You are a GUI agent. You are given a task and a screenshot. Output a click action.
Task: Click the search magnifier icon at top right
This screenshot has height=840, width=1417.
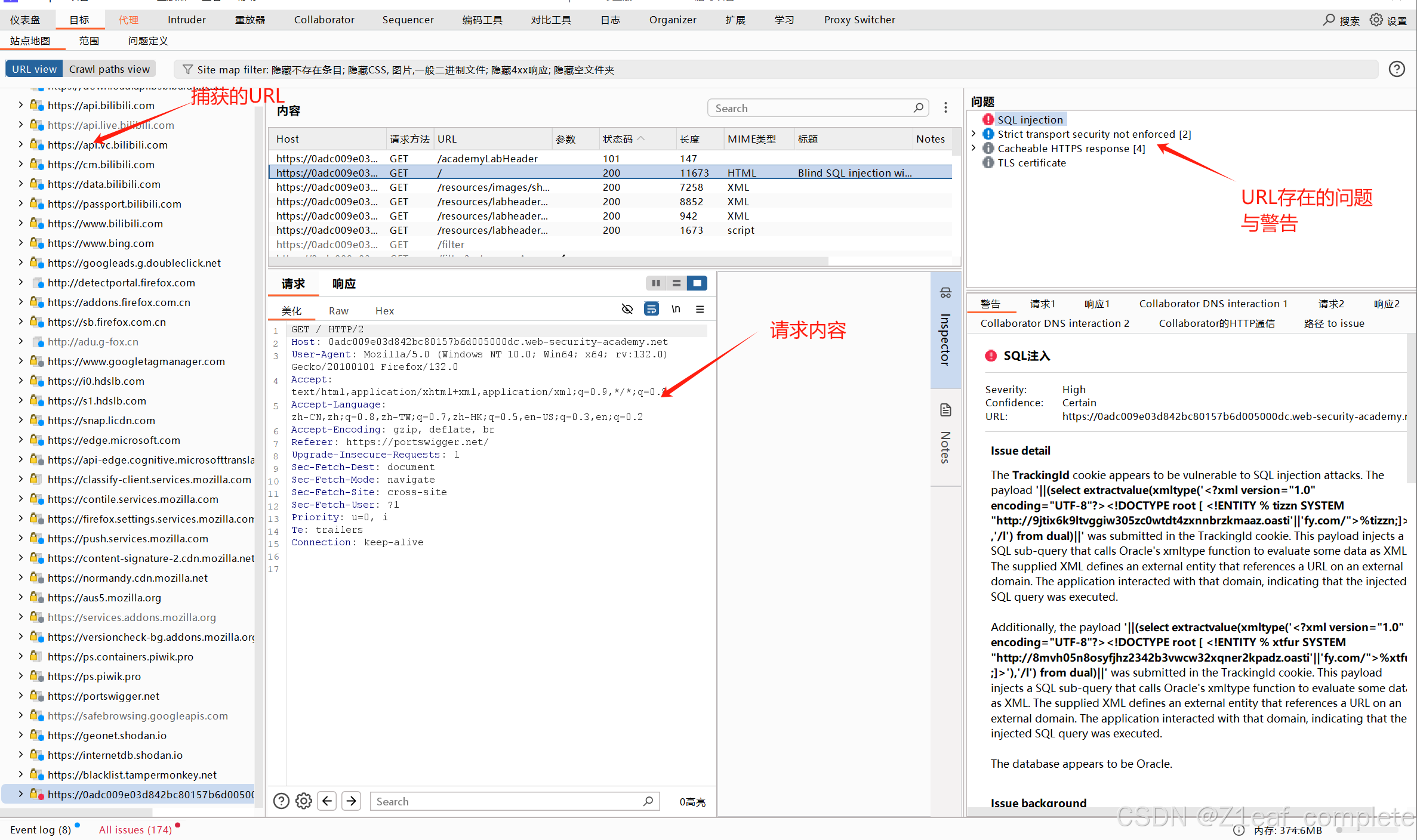click(x=1329, y=20)
